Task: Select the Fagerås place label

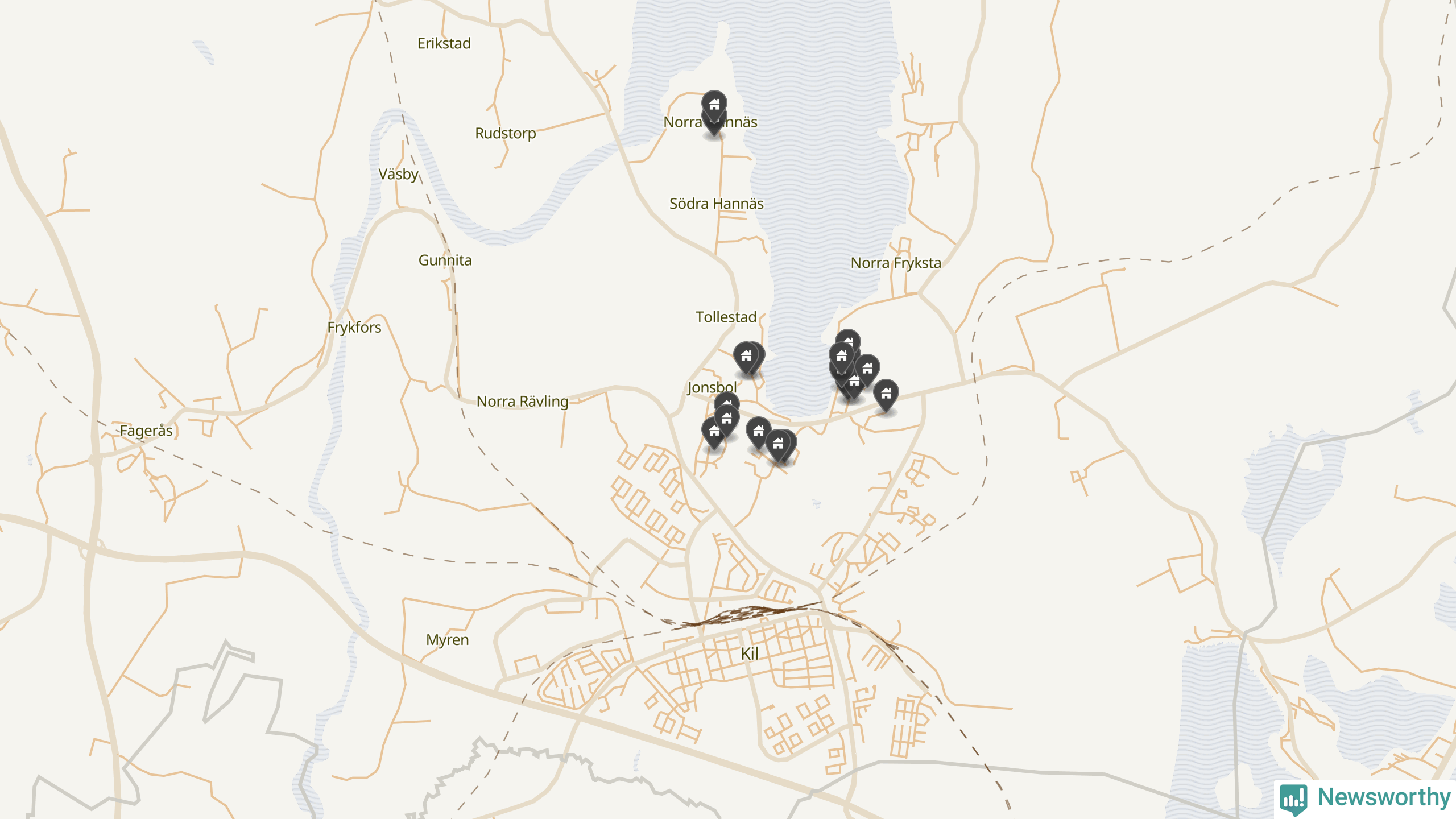Action: coord(146,431)
